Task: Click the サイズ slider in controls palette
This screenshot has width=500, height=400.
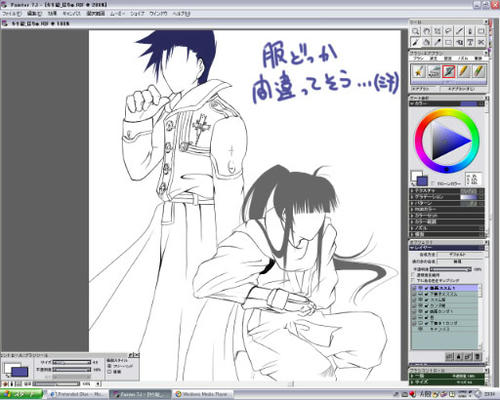Action: [x=72, y=362]
